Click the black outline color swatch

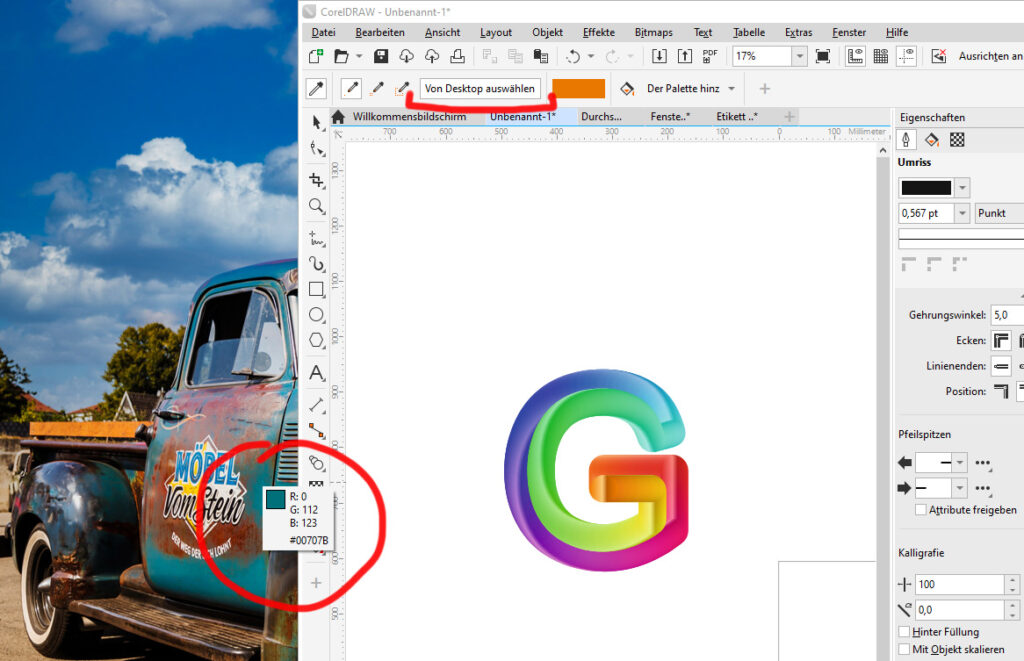pos(926,188)
